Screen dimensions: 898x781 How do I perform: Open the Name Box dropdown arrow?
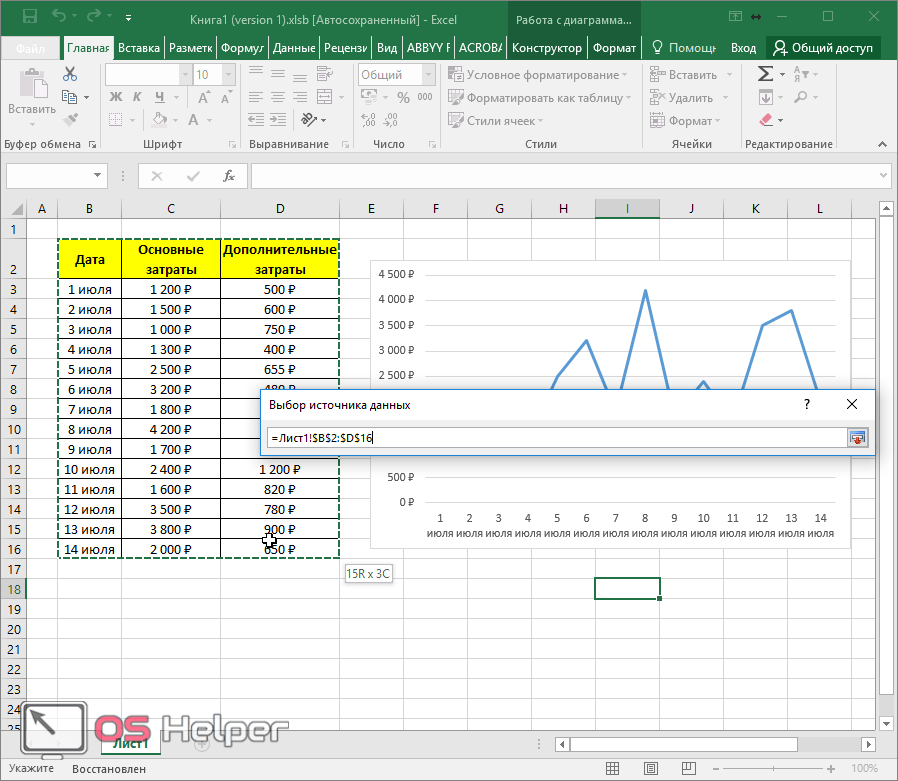pyautogui.click(x=98, y=176)
